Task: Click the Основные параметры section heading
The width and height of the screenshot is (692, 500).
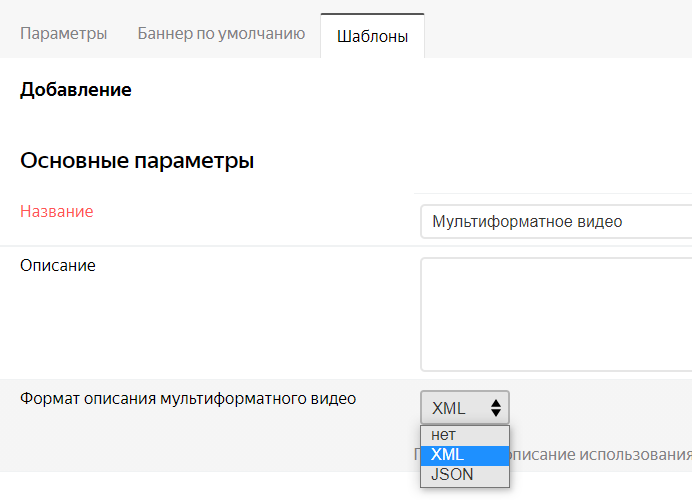Action: click(x=137, y=161)
